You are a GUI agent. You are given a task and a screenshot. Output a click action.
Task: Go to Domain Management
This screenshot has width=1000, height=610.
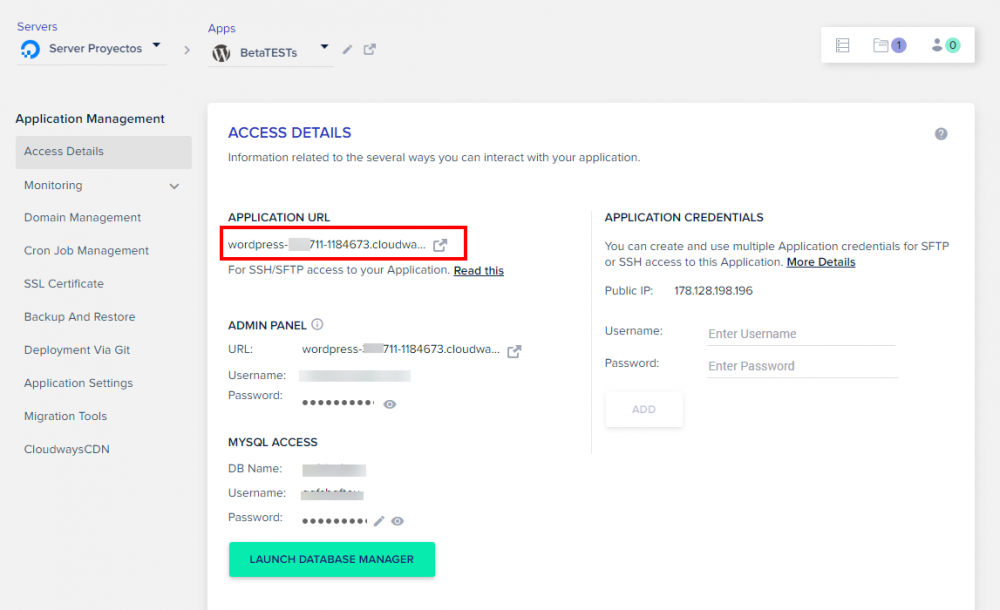point(82,218)
